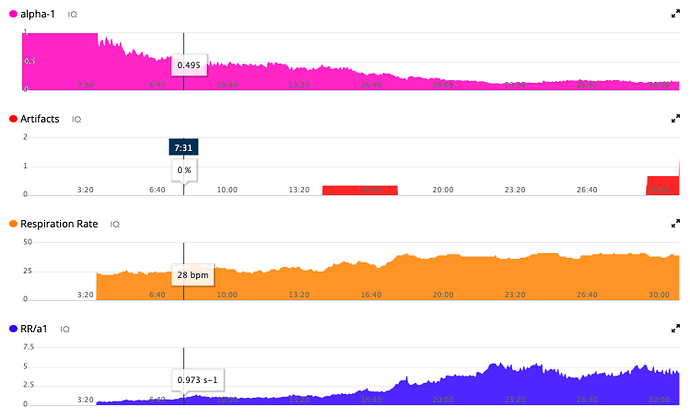Click the 3:20 tick in RR/a1 chart
This screenshot has width=690, height=417.
pyautogui.click(x=85, y=399)
